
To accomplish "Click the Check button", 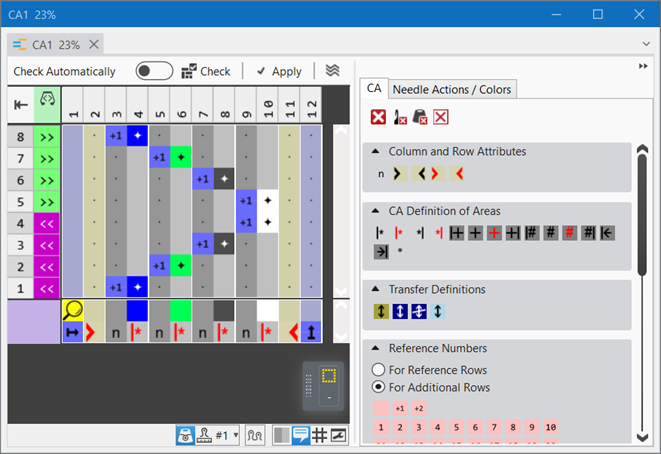I will (x=205, y=71).
